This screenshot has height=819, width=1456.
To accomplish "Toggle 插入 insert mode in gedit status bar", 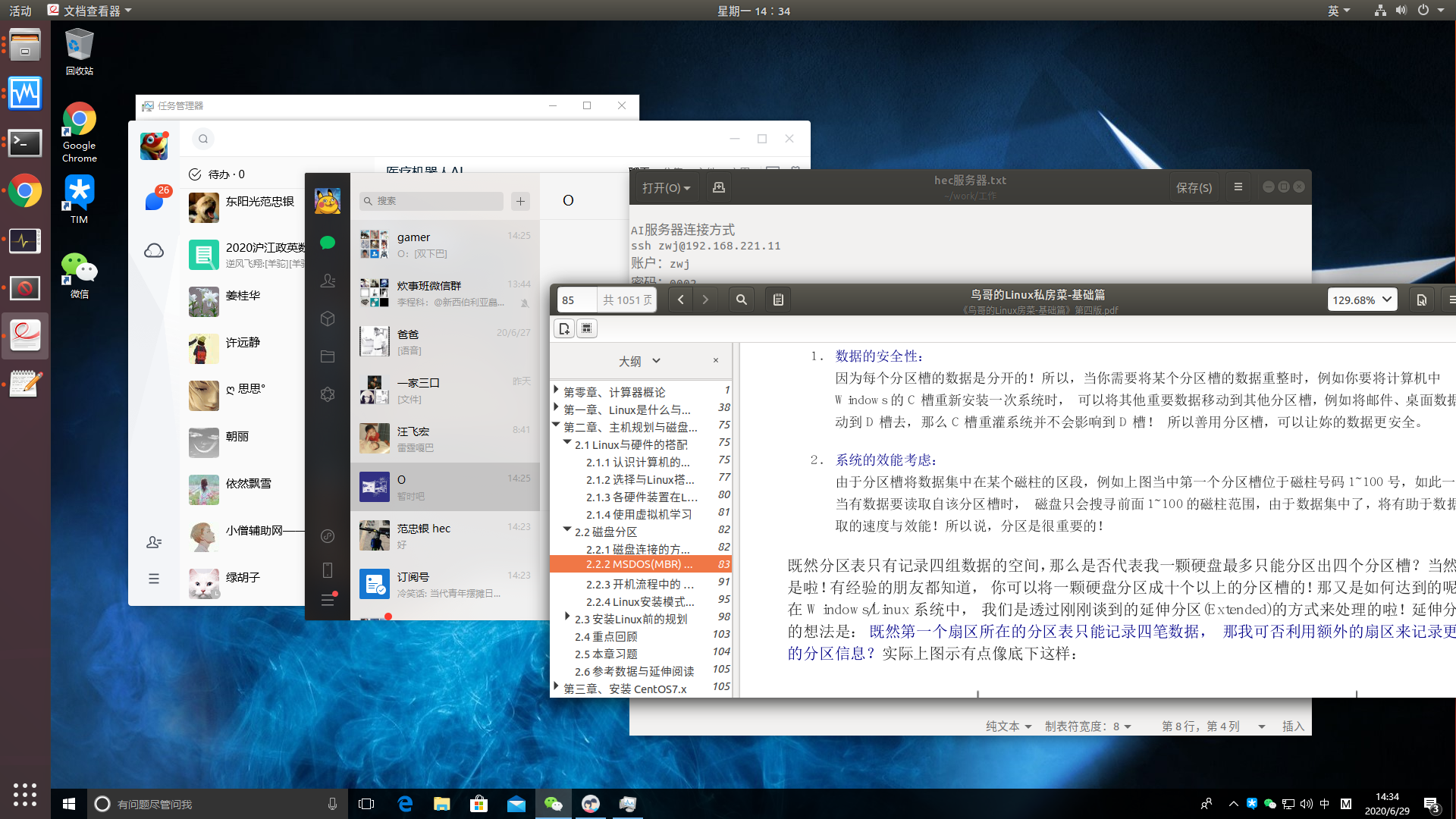I will click(1292, 726).
